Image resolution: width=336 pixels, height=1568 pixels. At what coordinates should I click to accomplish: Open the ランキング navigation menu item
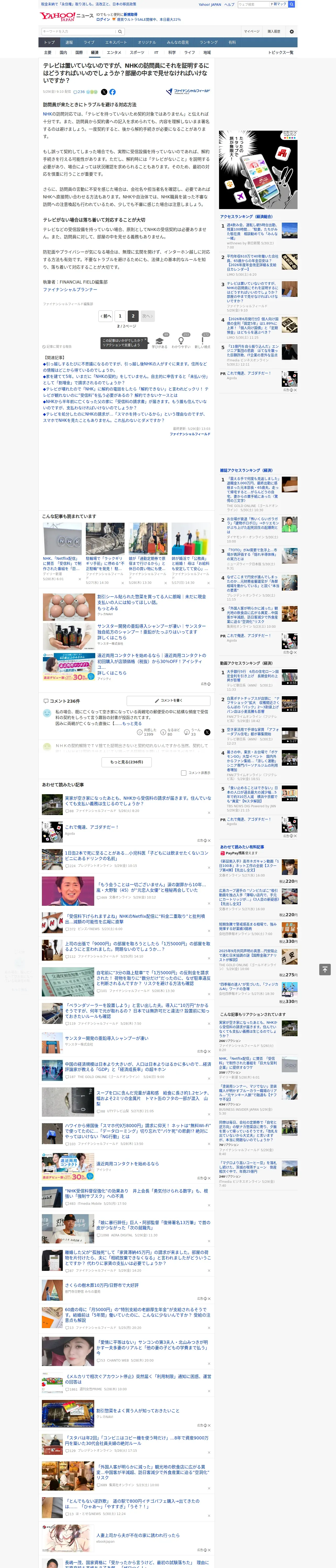click(209, 42)
